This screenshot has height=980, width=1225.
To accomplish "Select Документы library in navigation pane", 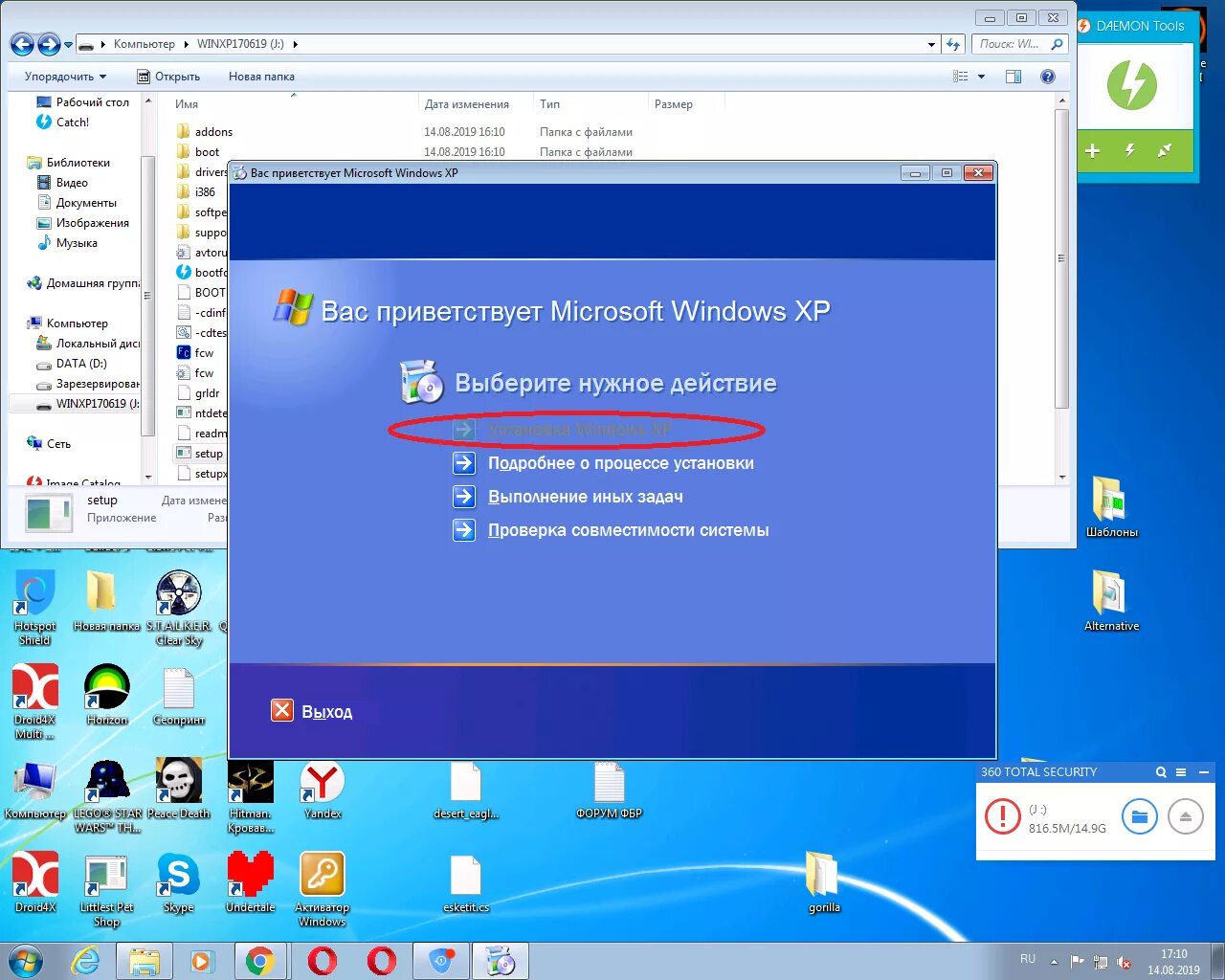I will pyautogui.click(x=77, y=203).
